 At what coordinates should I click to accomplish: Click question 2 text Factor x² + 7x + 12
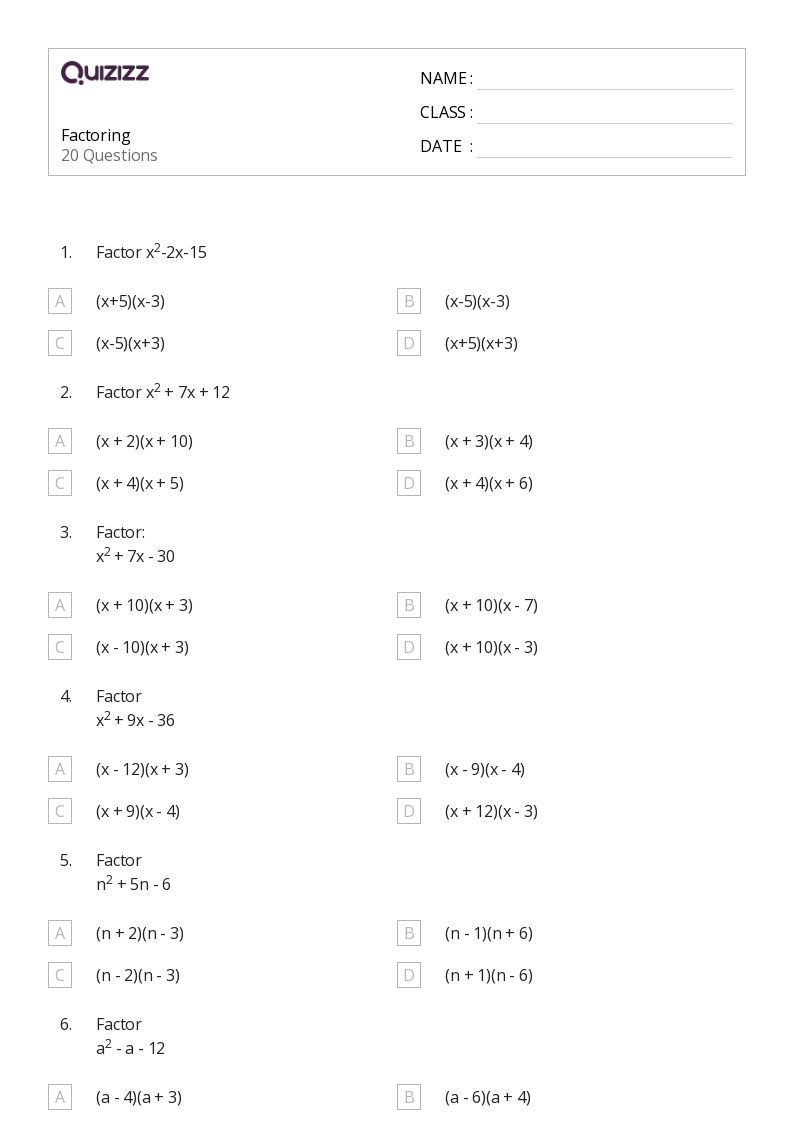click(x=163, y=392)
